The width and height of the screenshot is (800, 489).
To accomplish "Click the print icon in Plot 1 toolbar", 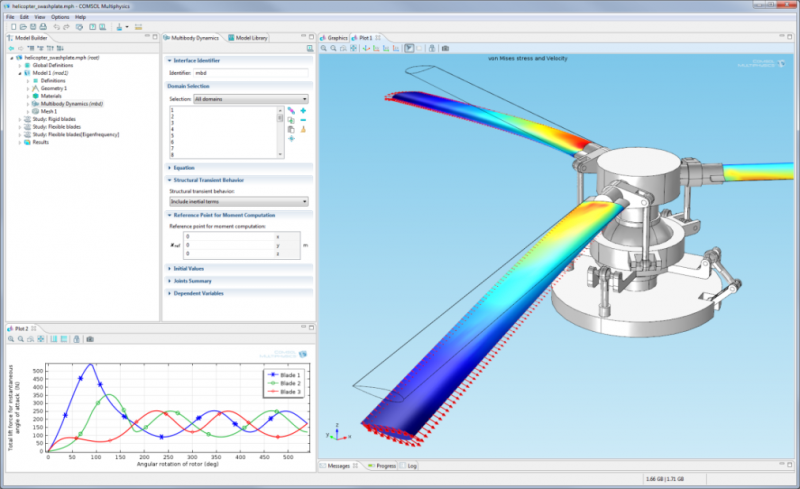I will click(432, 48).
